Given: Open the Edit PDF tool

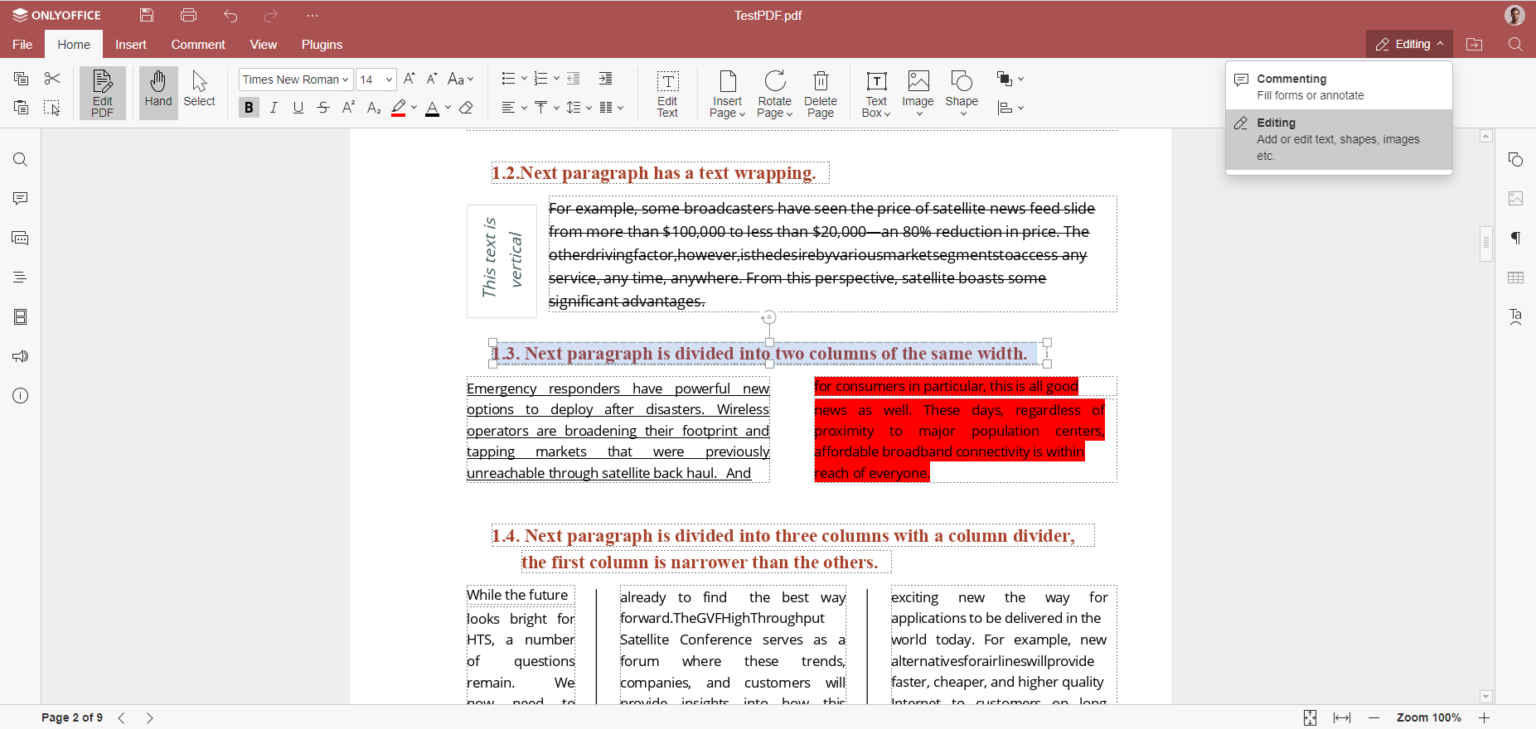Looking at the screenshot, I should coord(101,92).
